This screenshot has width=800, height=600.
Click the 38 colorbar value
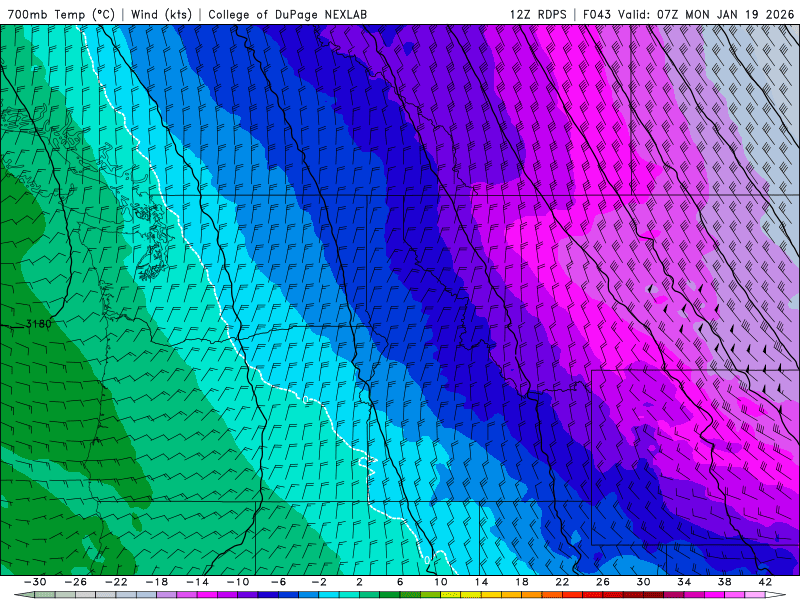pos(724,582)
